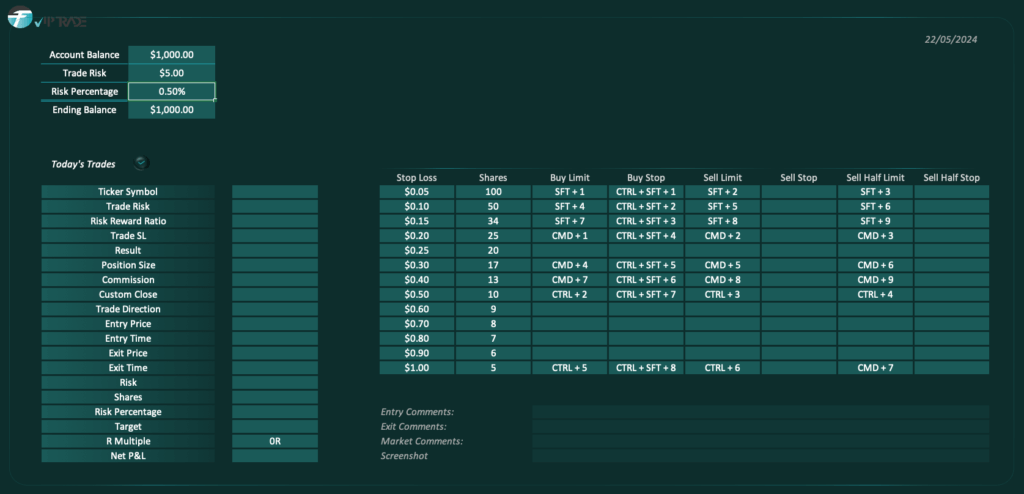1024x494 pixels.
Task: Click the CTRL + SFT + 8 Buy Stop cell
Action: pos(645,368)
